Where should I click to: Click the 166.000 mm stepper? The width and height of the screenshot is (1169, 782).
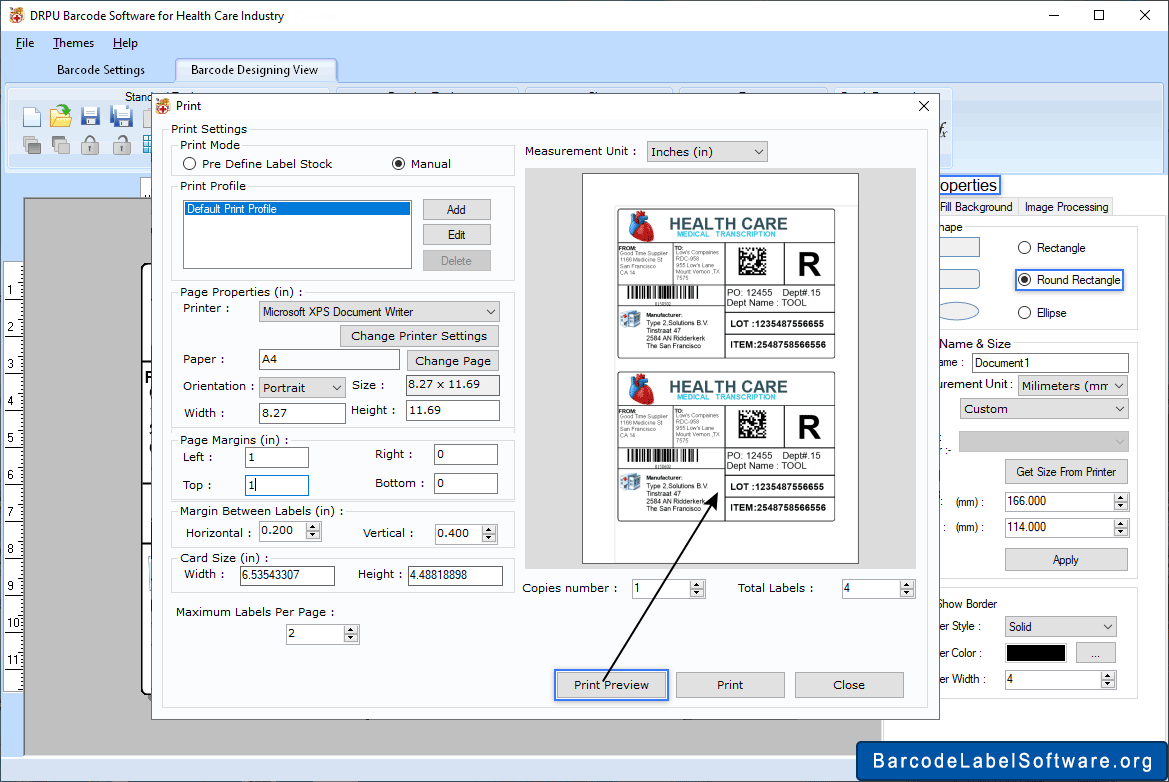point(1121,502)
